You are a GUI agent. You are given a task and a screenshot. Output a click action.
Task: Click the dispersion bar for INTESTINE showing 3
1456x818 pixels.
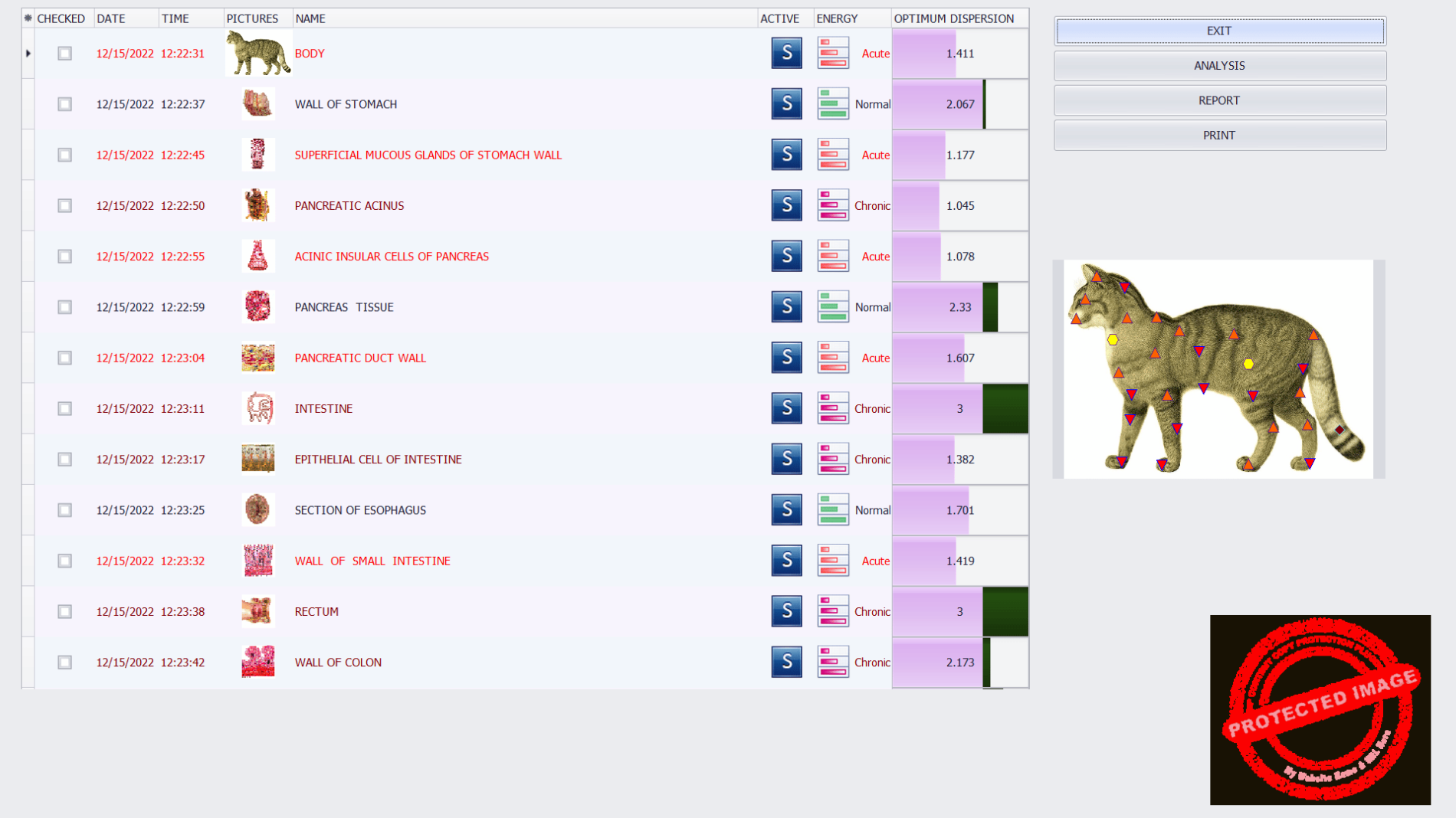coord(959,408)
